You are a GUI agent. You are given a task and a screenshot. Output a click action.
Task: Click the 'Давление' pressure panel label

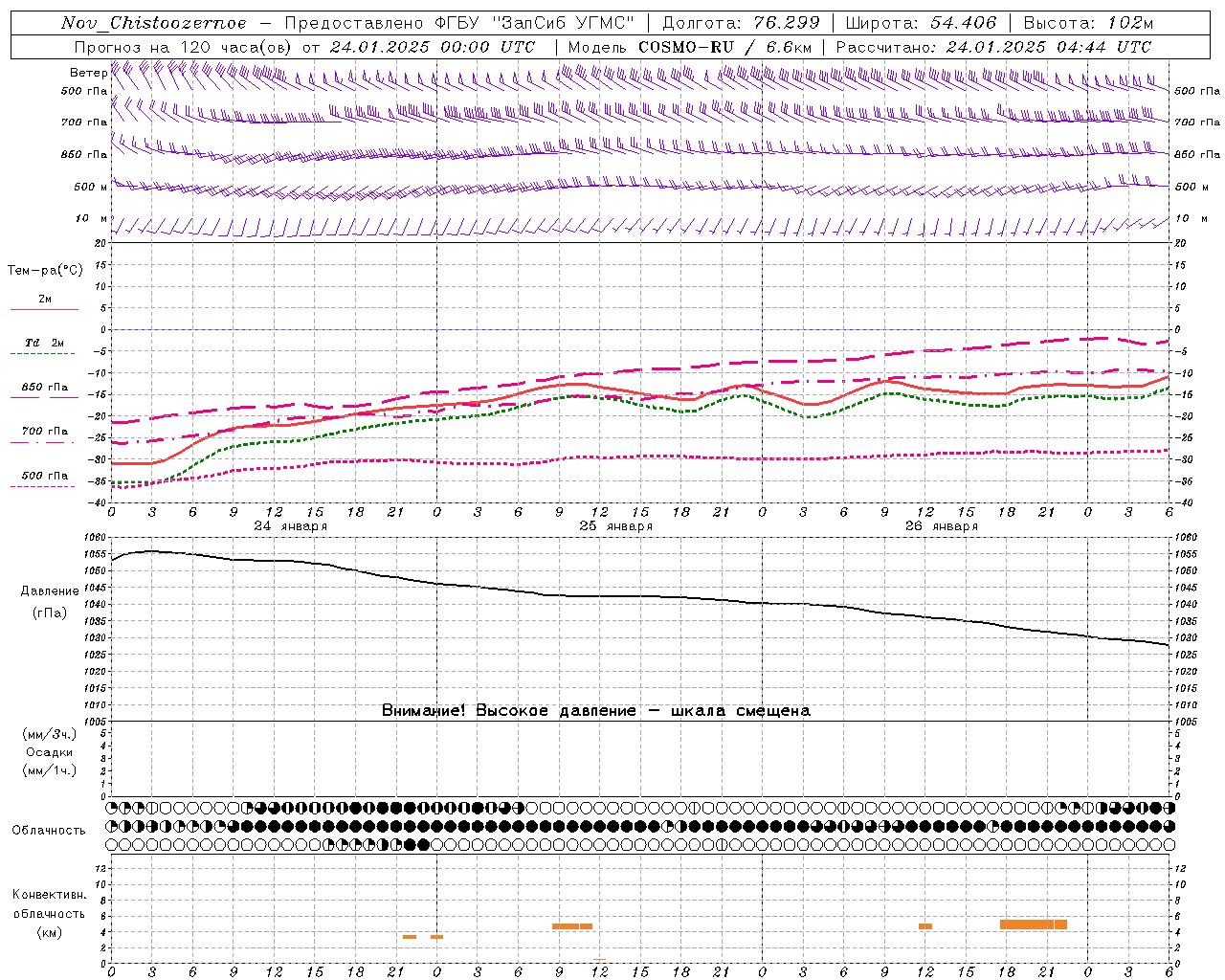(x=50, y=591)
